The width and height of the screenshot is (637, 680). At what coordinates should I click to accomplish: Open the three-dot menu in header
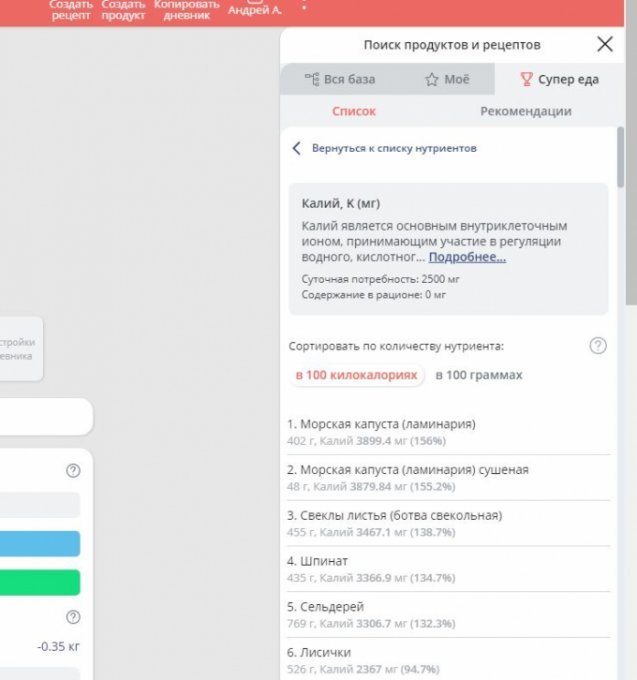coord(304,7)
